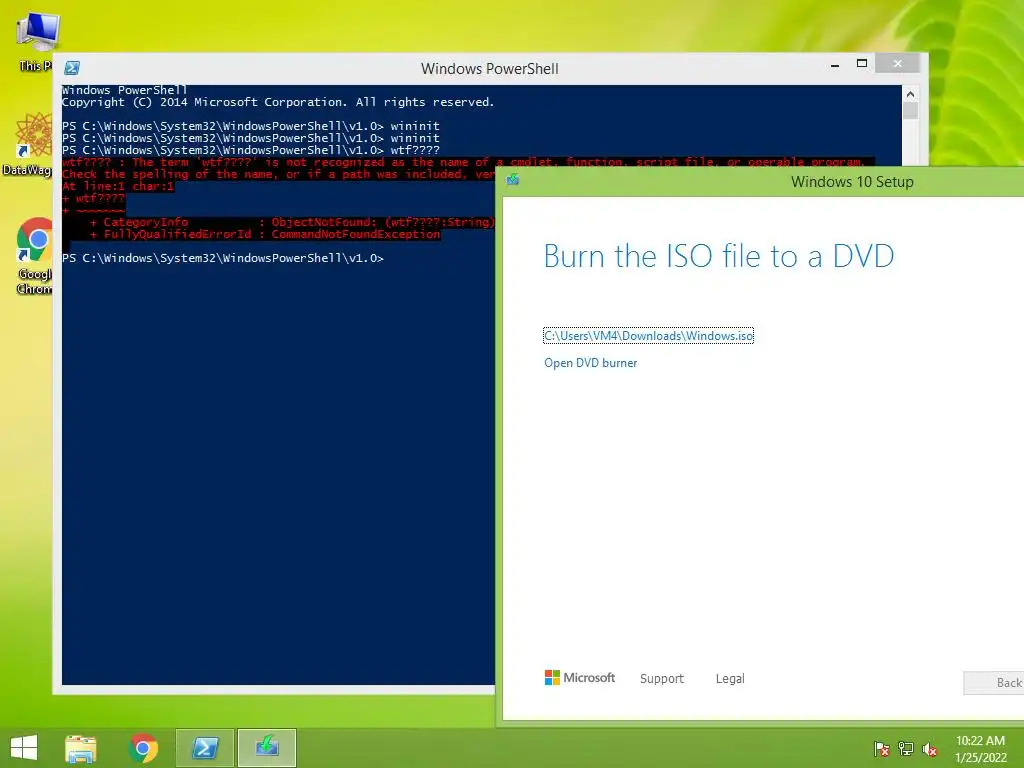Click PowerShell scrollbar up arrow

[910, 94]
